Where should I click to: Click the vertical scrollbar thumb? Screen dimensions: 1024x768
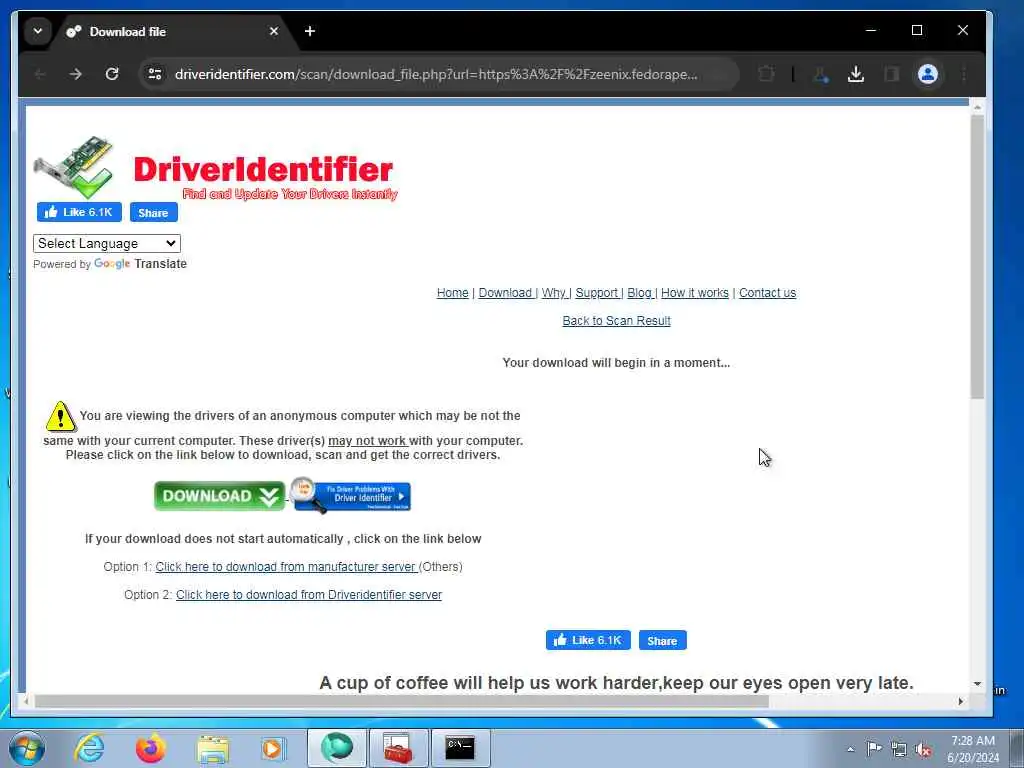(x=977, y=256)
